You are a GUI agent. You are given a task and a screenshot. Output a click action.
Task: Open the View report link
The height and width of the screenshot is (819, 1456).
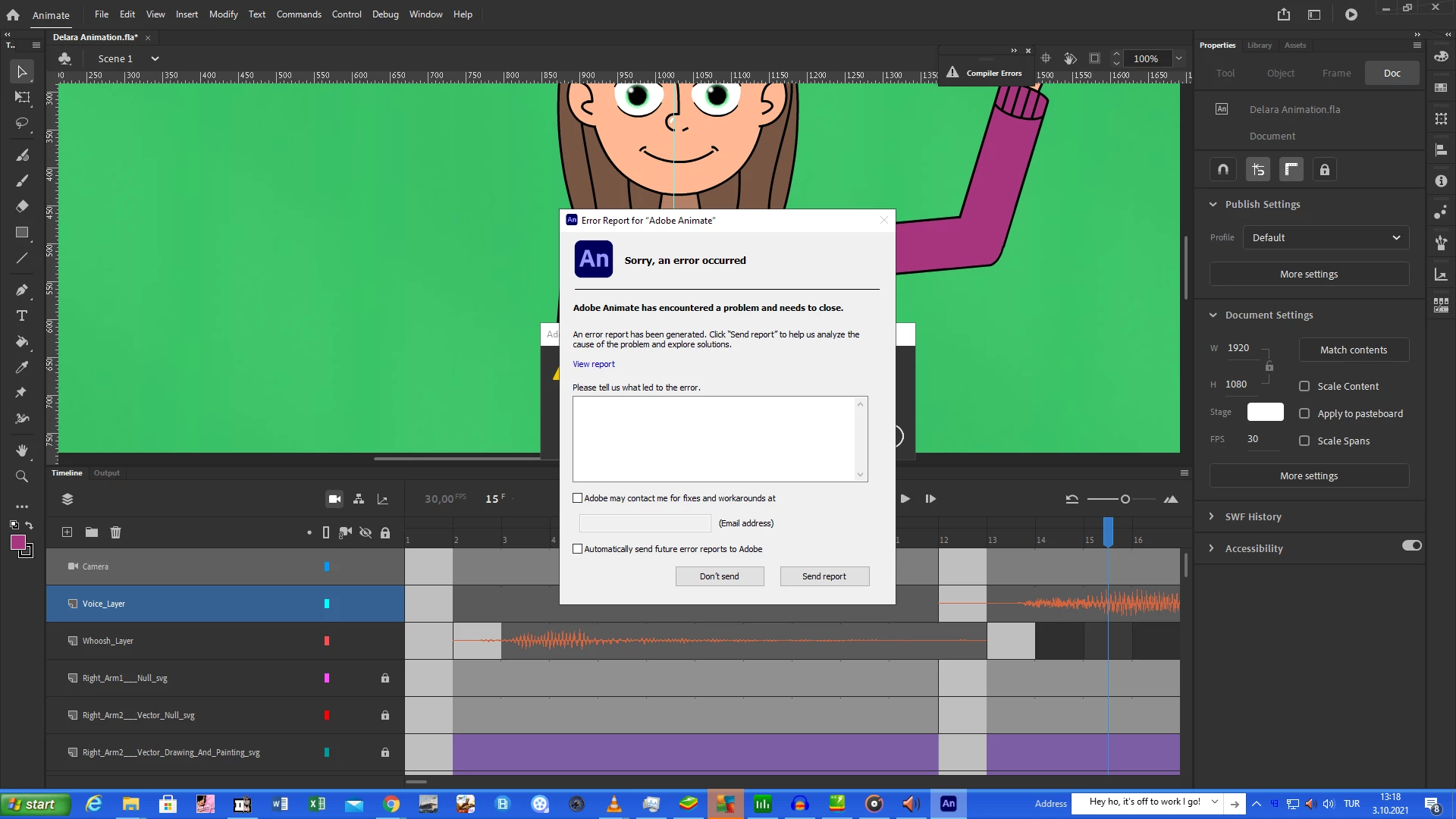click(593, 364)
